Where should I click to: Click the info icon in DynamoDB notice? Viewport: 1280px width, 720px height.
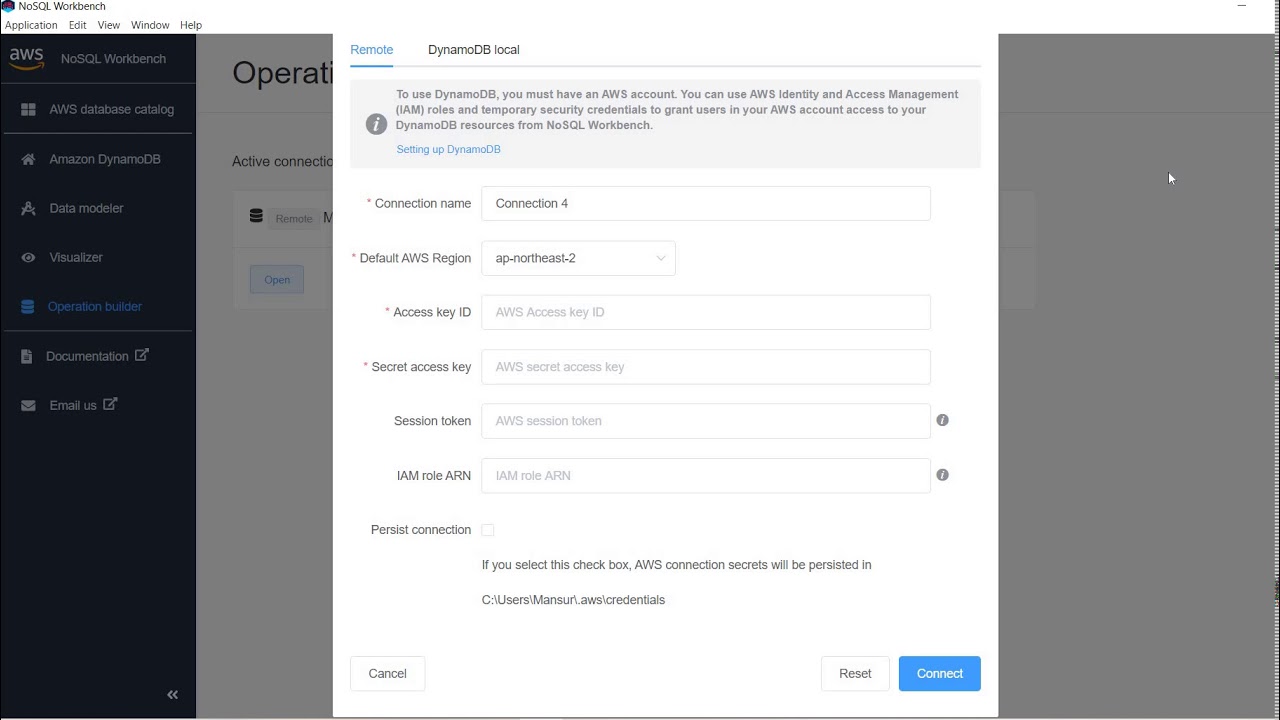(x=376, y=124)
